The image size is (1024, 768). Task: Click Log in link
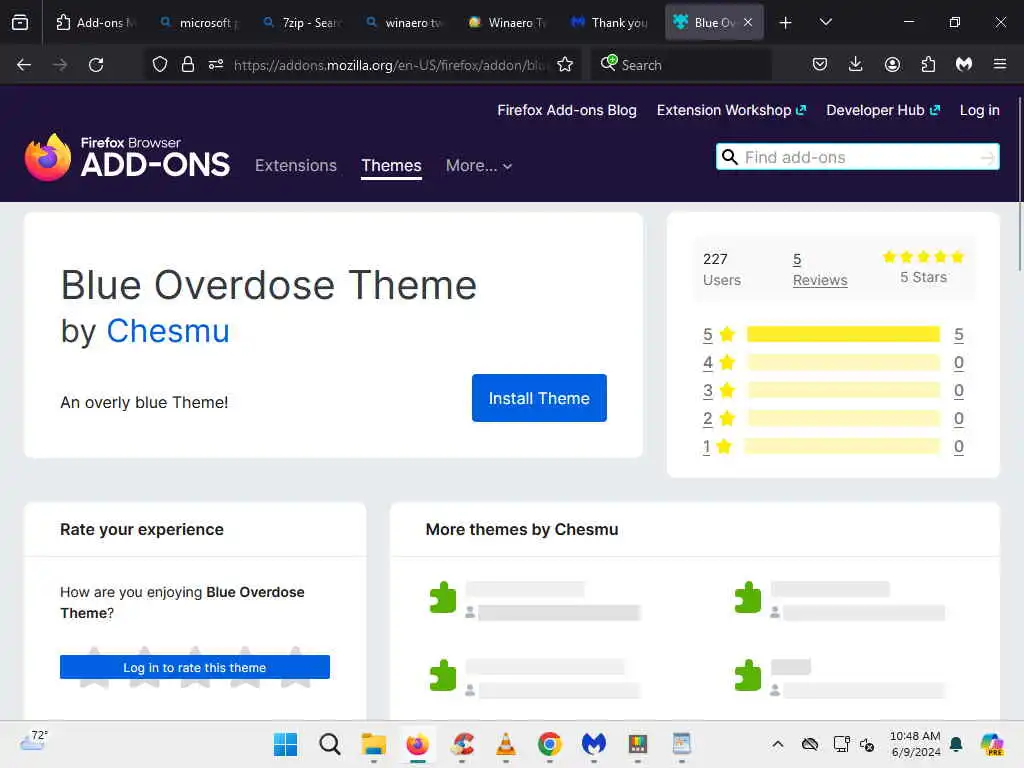pos(980,110)
